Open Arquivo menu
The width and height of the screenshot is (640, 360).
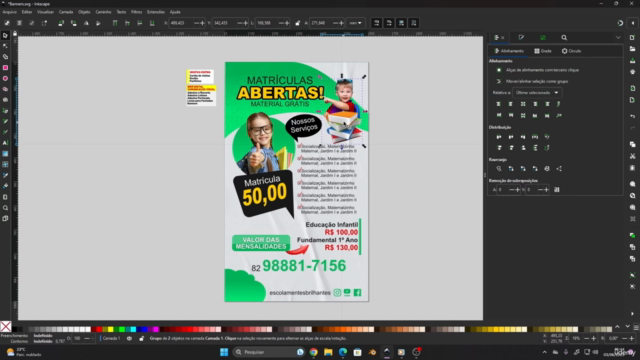pos(10,12)
